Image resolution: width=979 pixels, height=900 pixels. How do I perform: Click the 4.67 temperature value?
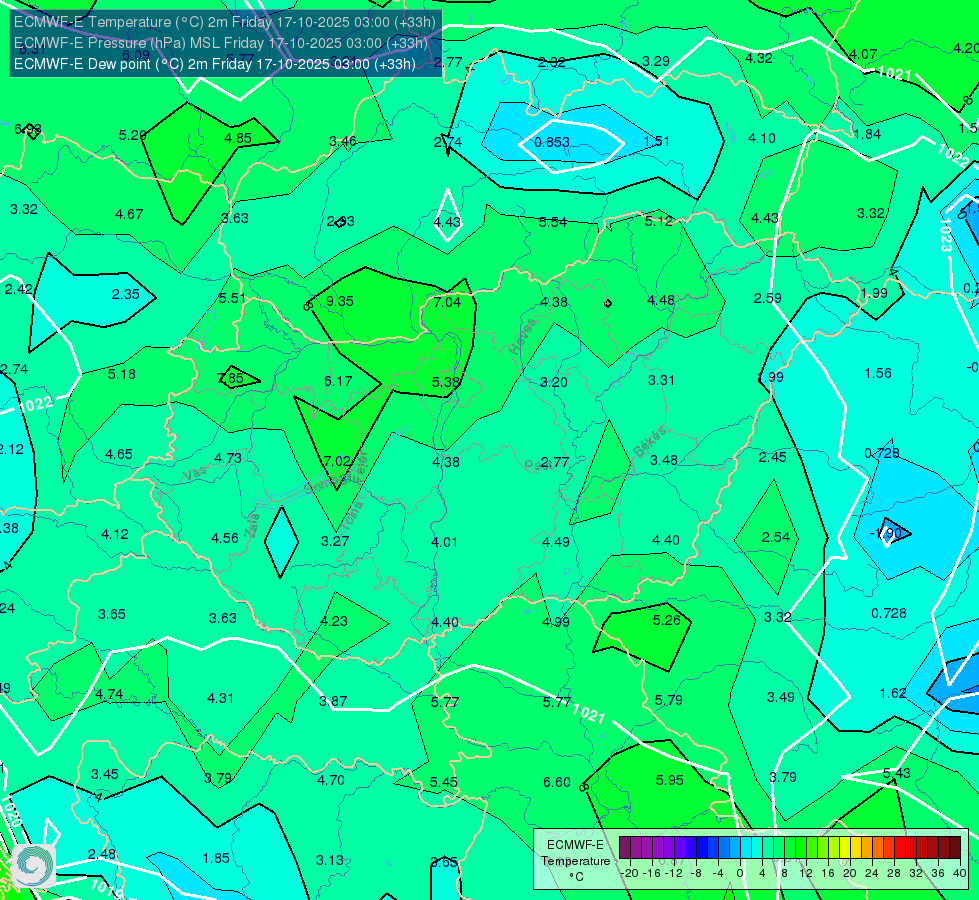[x=129, y=214]
